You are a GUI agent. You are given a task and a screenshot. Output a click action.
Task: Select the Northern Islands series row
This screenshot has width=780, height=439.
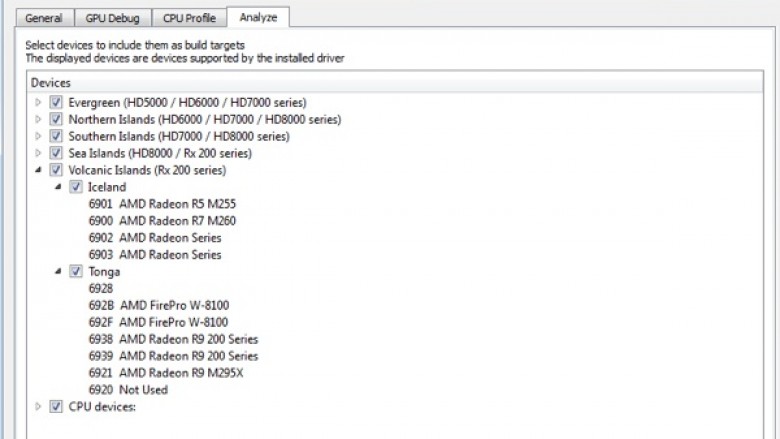point(204,119)
